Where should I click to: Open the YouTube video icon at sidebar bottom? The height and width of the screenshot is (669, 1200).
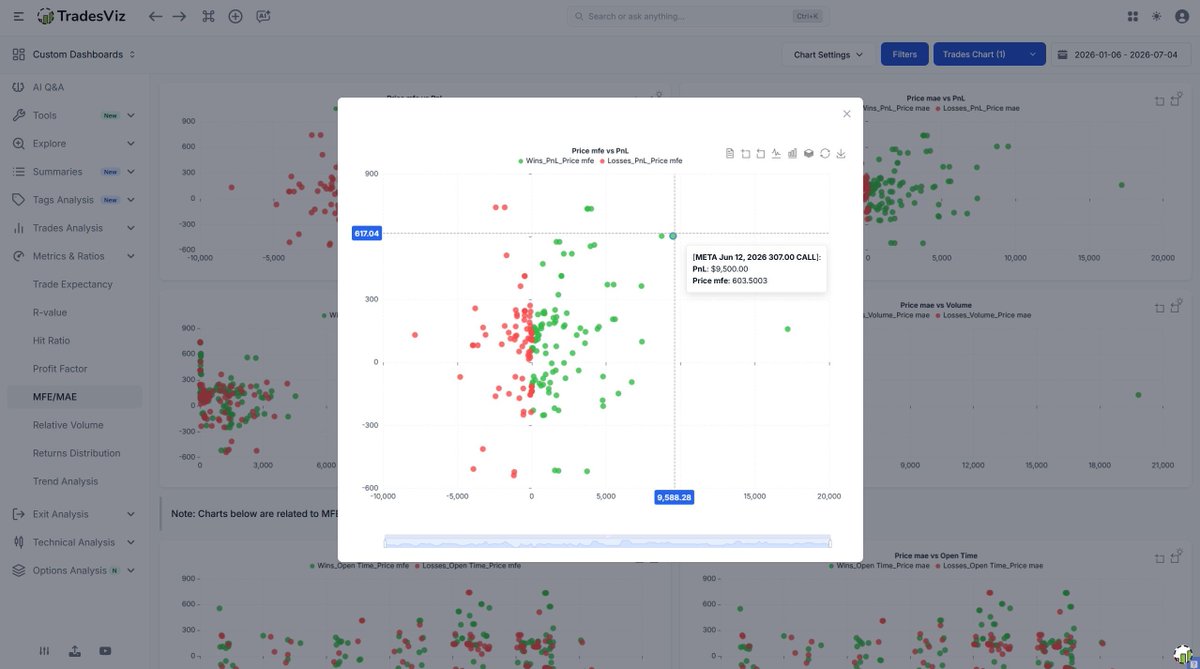tap(105, 651)
